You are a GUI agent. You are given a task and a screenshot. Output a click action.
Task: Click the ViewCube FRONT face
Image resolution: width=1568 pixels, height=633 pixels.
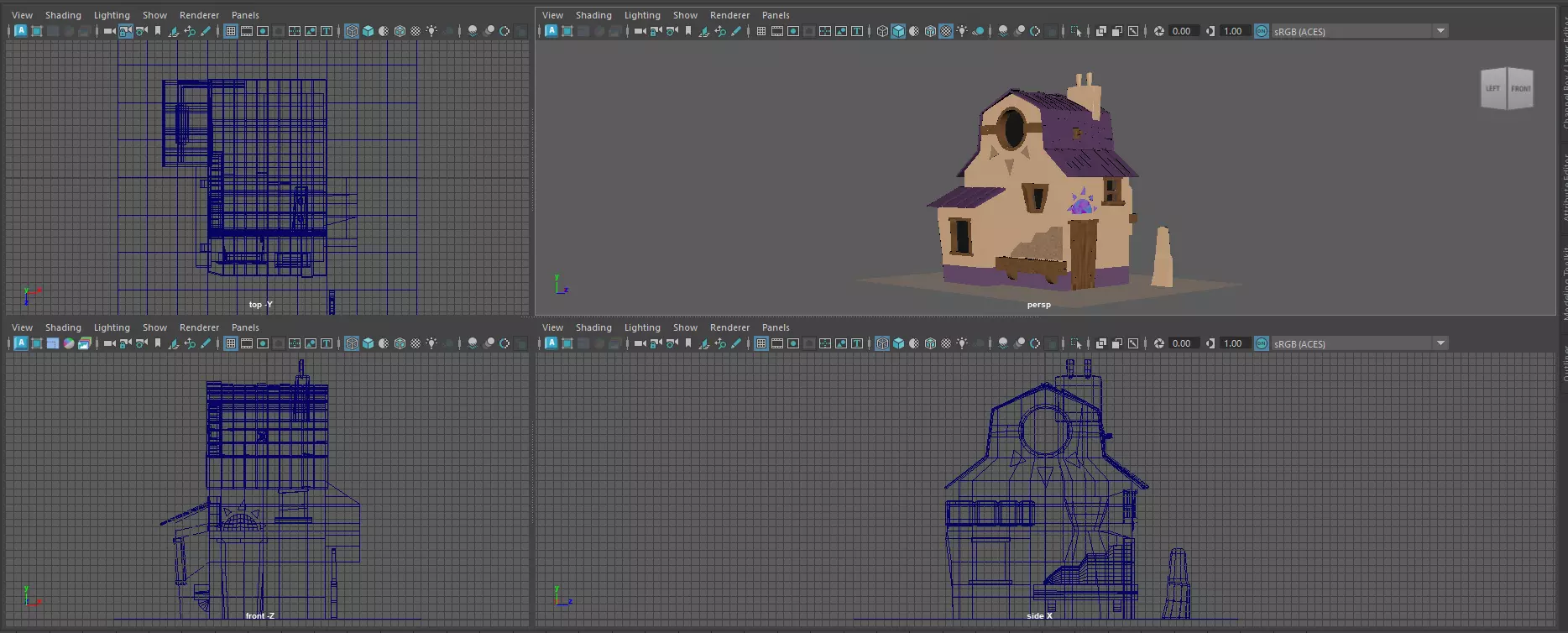(1521, 88)
